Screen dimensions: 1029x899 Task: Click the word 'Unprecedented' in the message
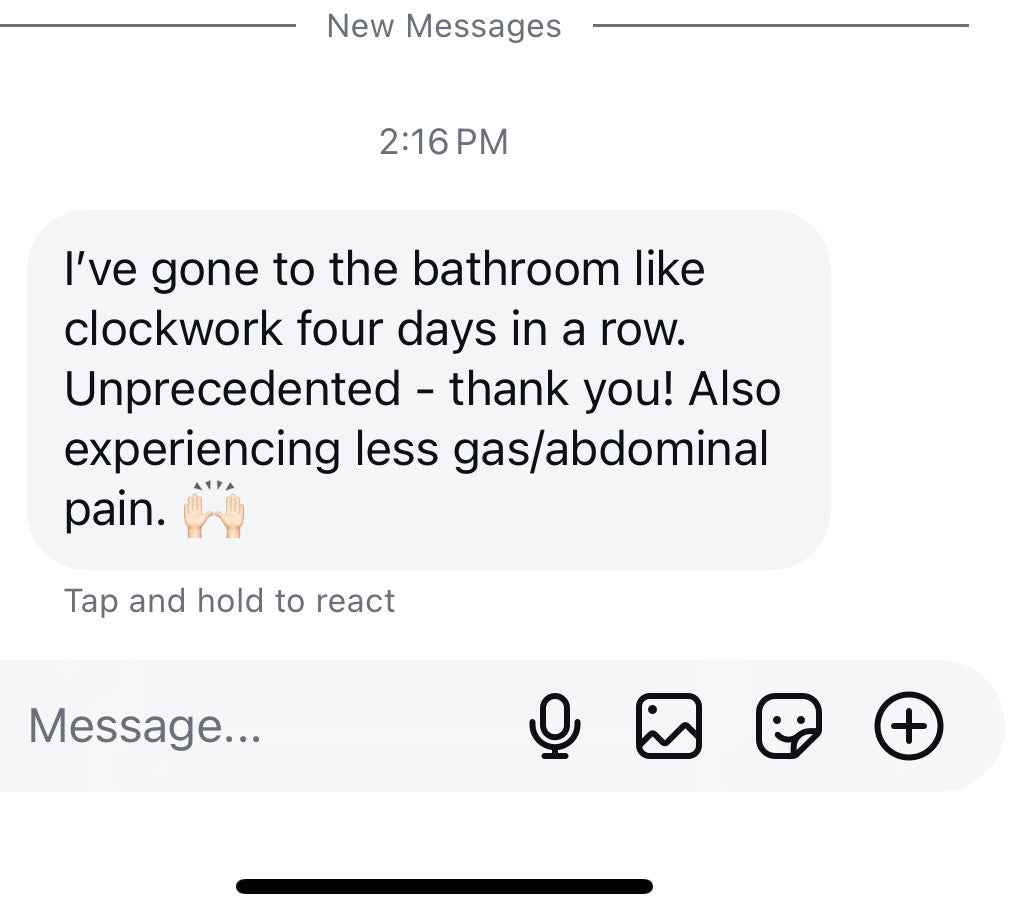point(232,389)
